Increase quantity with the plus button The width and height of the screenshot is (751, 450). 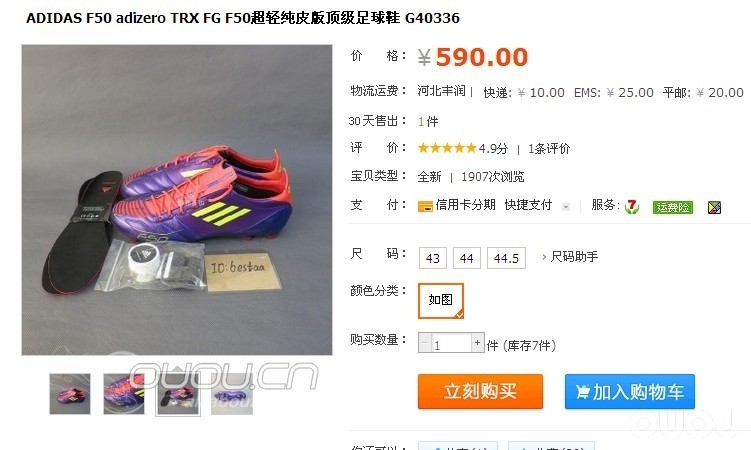click(x=478, y=343)
